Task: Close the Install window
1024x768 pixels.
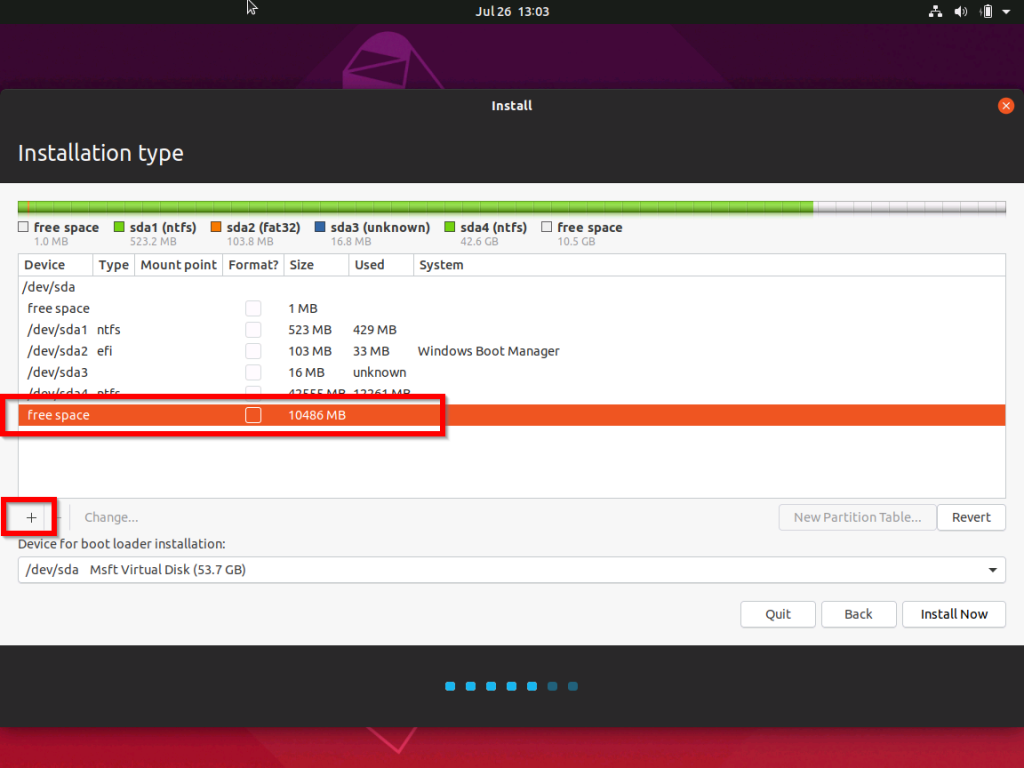Action: click(x=1006, y=106)
